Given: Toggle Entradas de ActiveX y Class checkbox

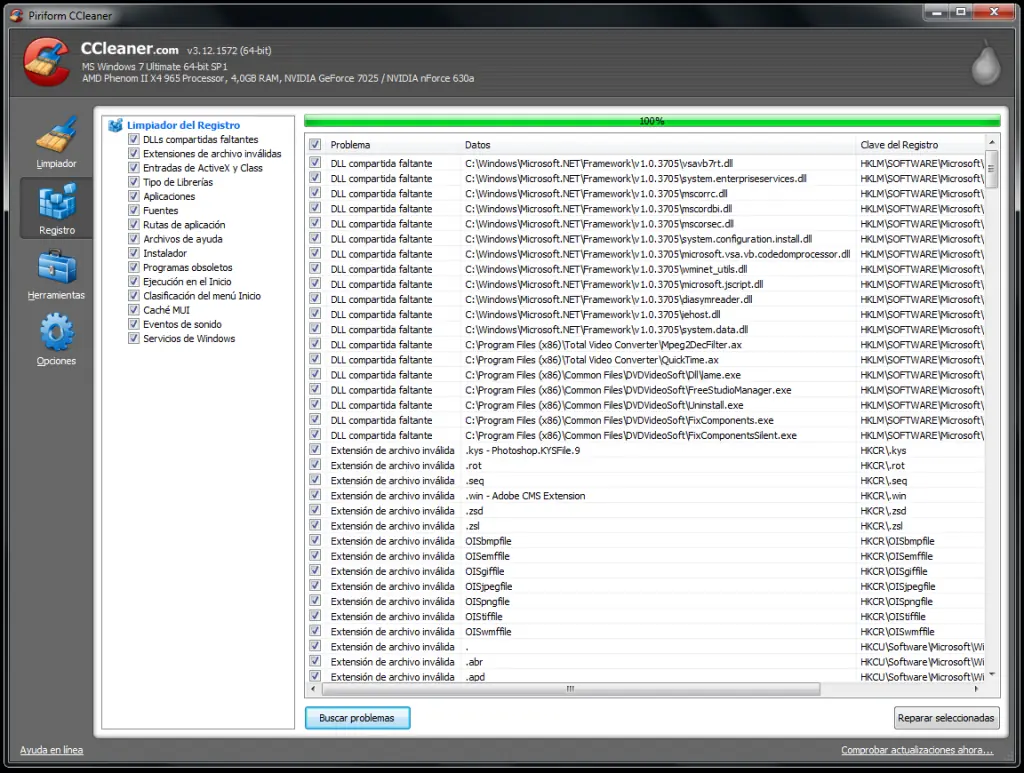Looking at the screenshot, I should (134, 168).
